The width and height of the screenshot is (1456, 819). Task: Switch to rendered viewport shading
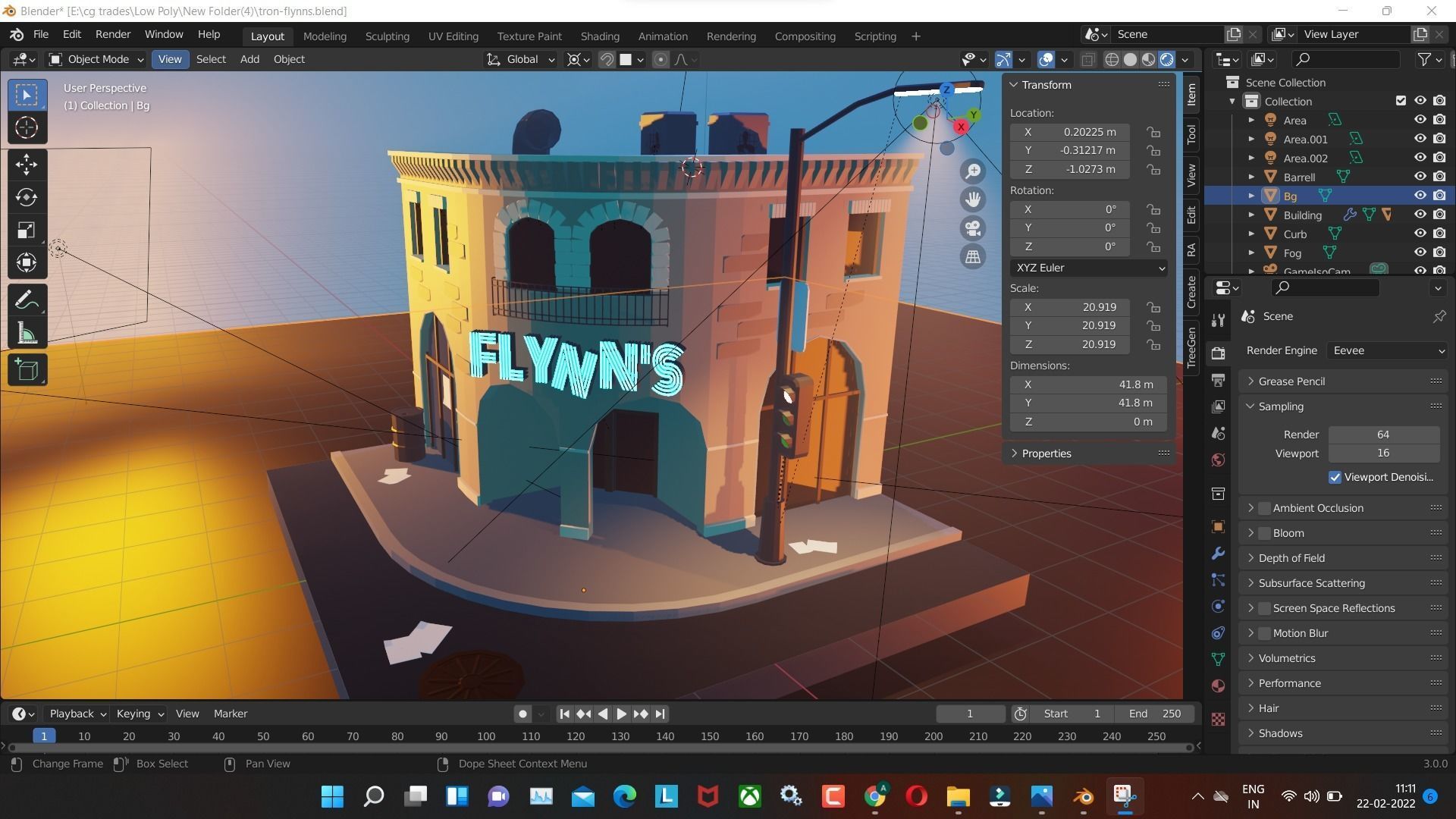(1167, 60)
